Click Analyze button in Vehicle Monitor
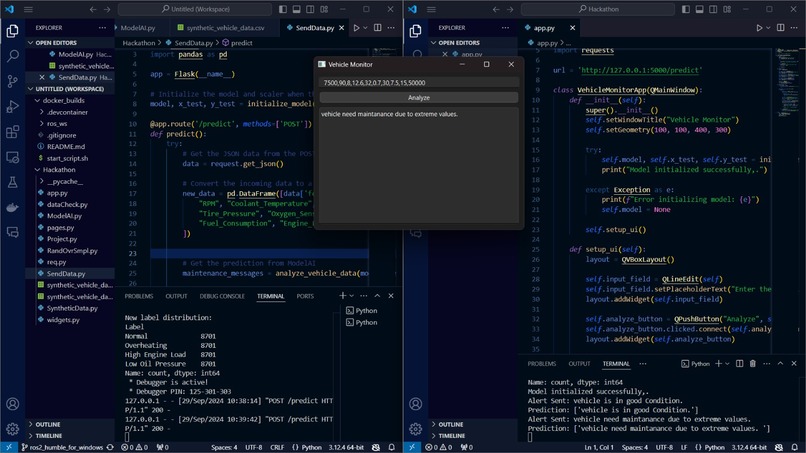 pyautogui.click(x=419, y=98)
